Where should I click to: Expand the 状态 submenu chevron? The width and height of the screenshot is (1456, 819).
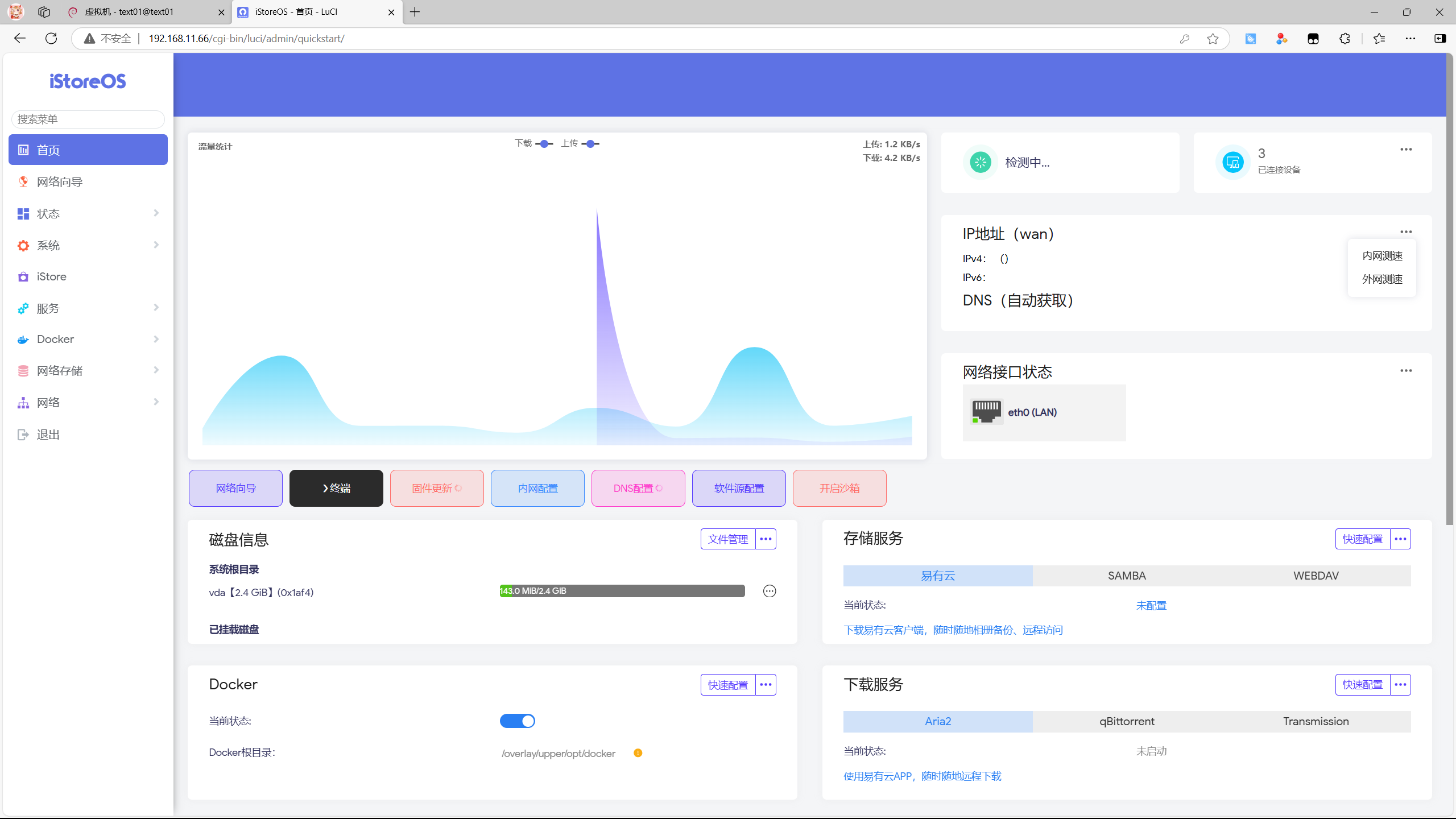(156, 213)
